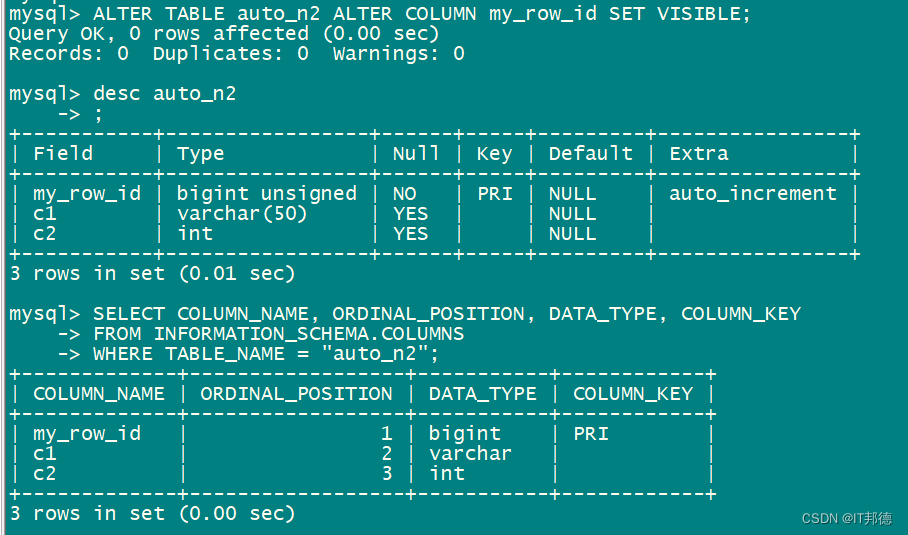908x535 pixels.
Task: Click the "3 rows in set (0.01 sec)" line
Action: click(152, 273)
